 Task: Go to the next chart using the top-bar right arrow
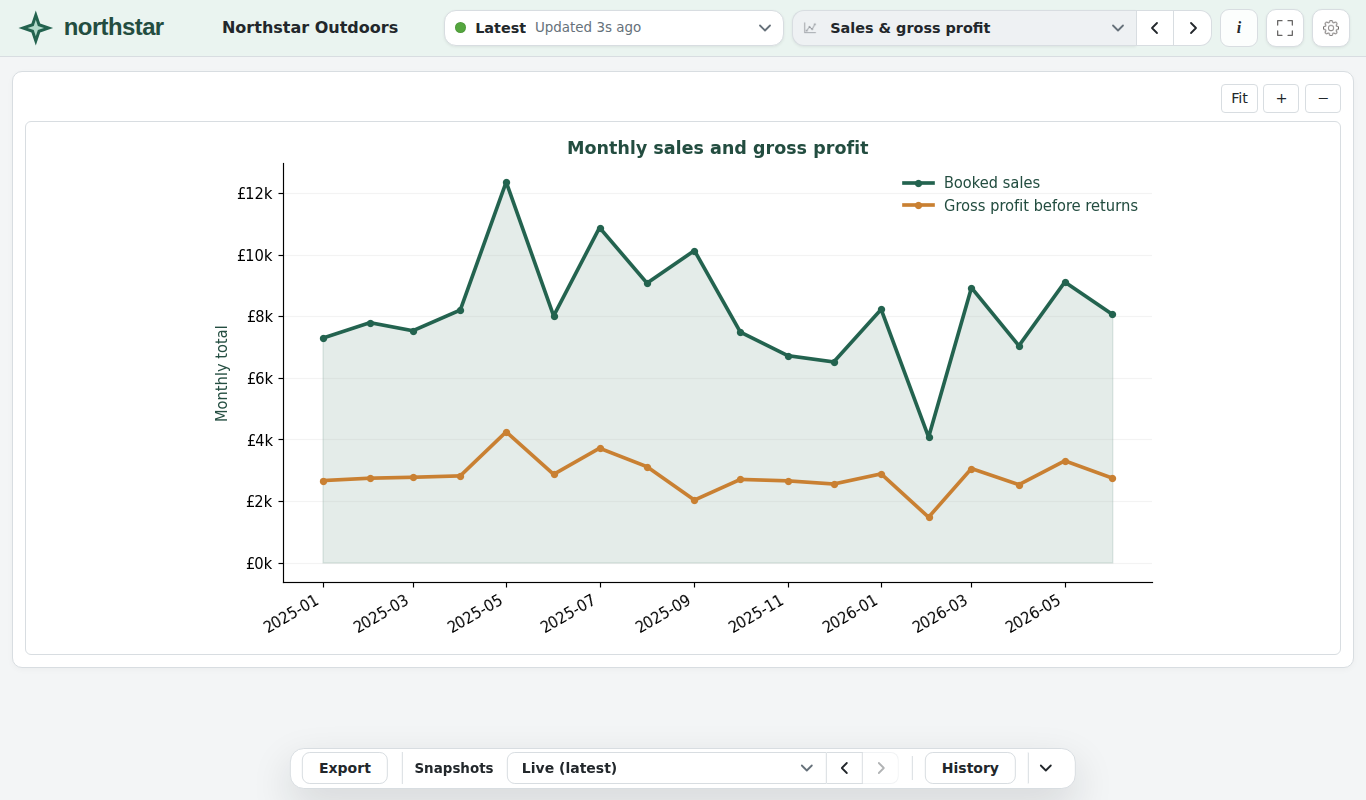point(1192,28)
